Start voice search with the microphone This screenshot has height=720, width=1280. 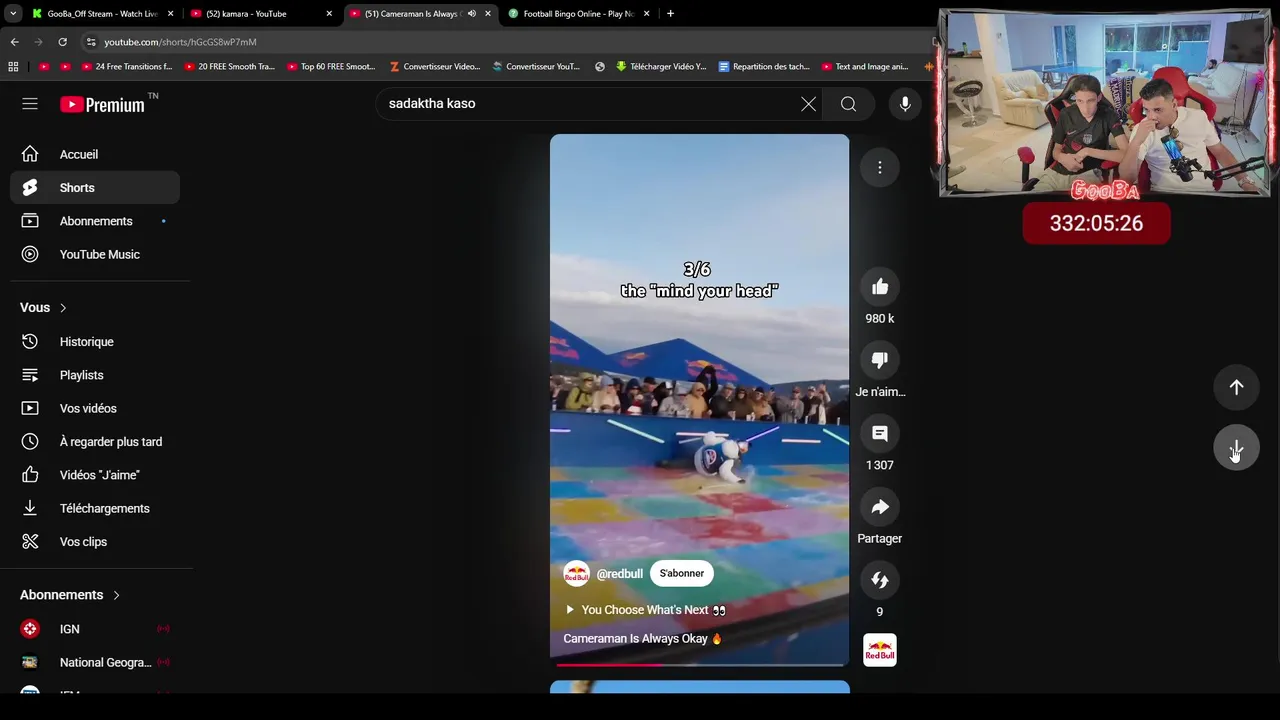click(x=905, y=104)
